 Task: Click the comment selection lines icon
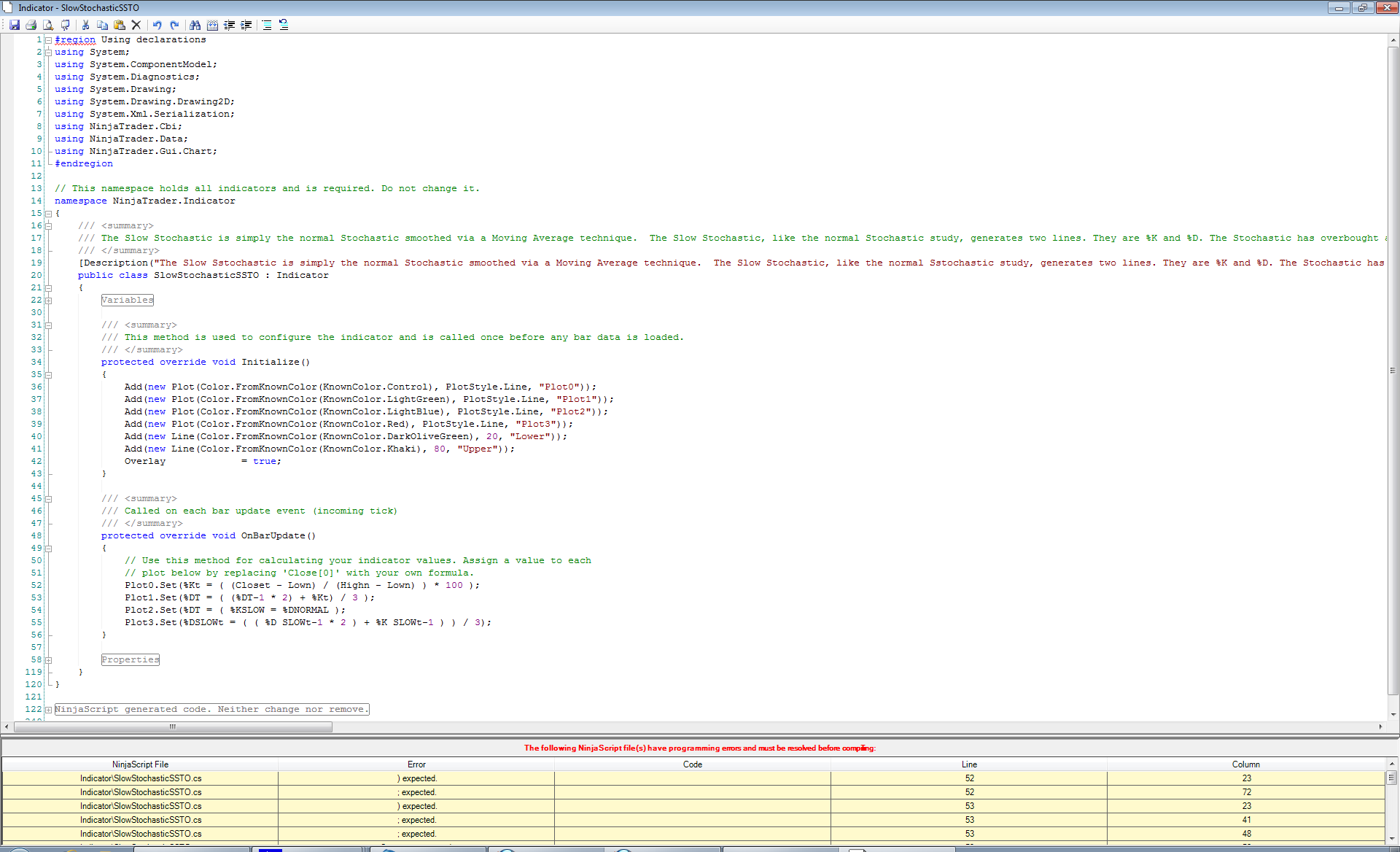click(267, 25)
